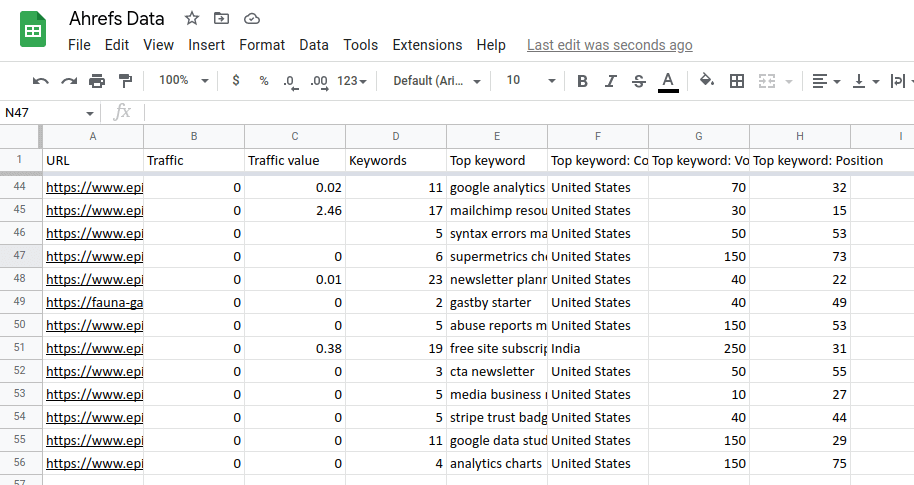This screenshot has height=485, width=914.
Task: Select column A header
Action: [x=93, y=136]
